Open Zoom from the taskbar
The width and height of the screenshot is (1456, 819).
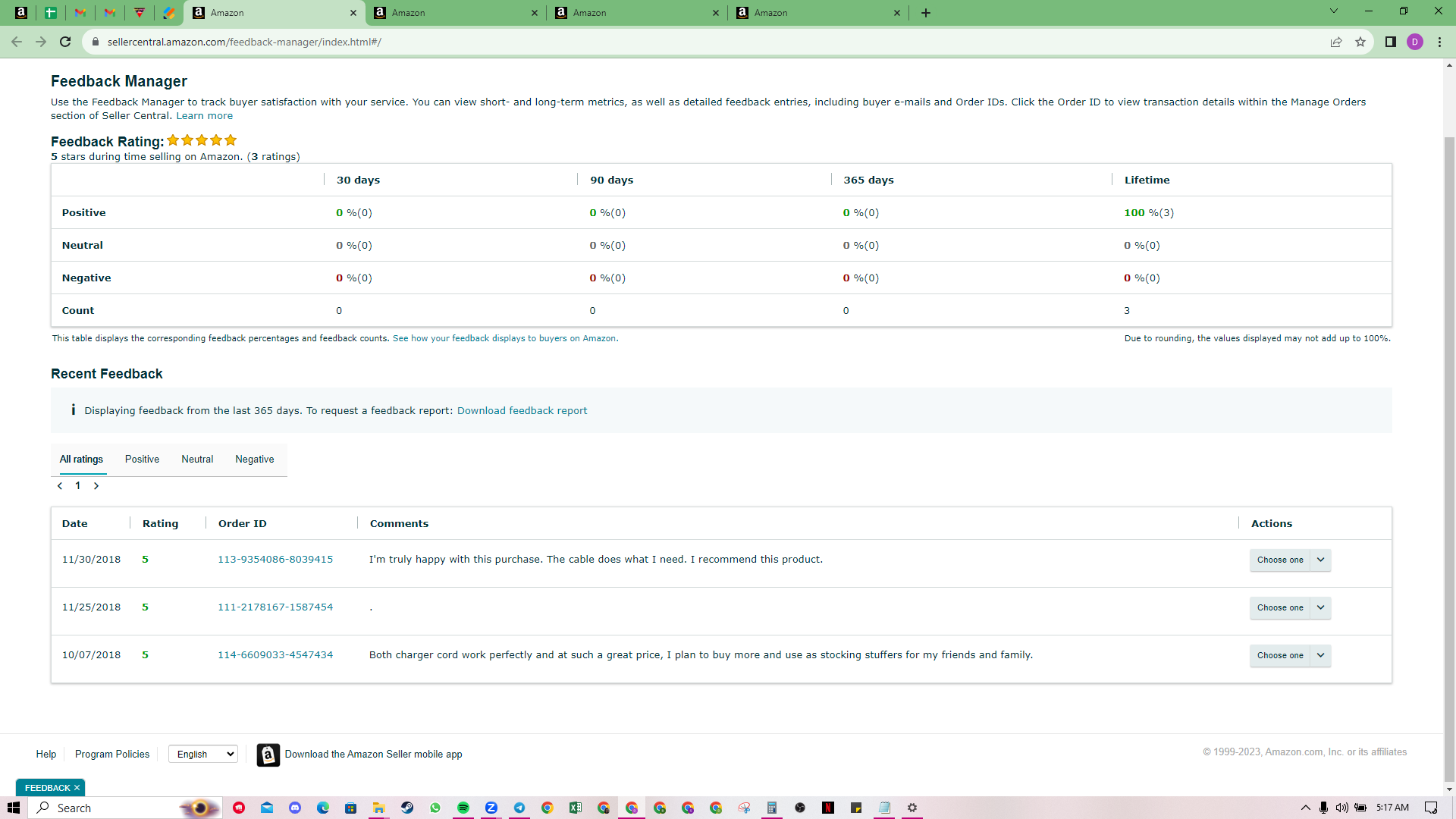point(491,808)
